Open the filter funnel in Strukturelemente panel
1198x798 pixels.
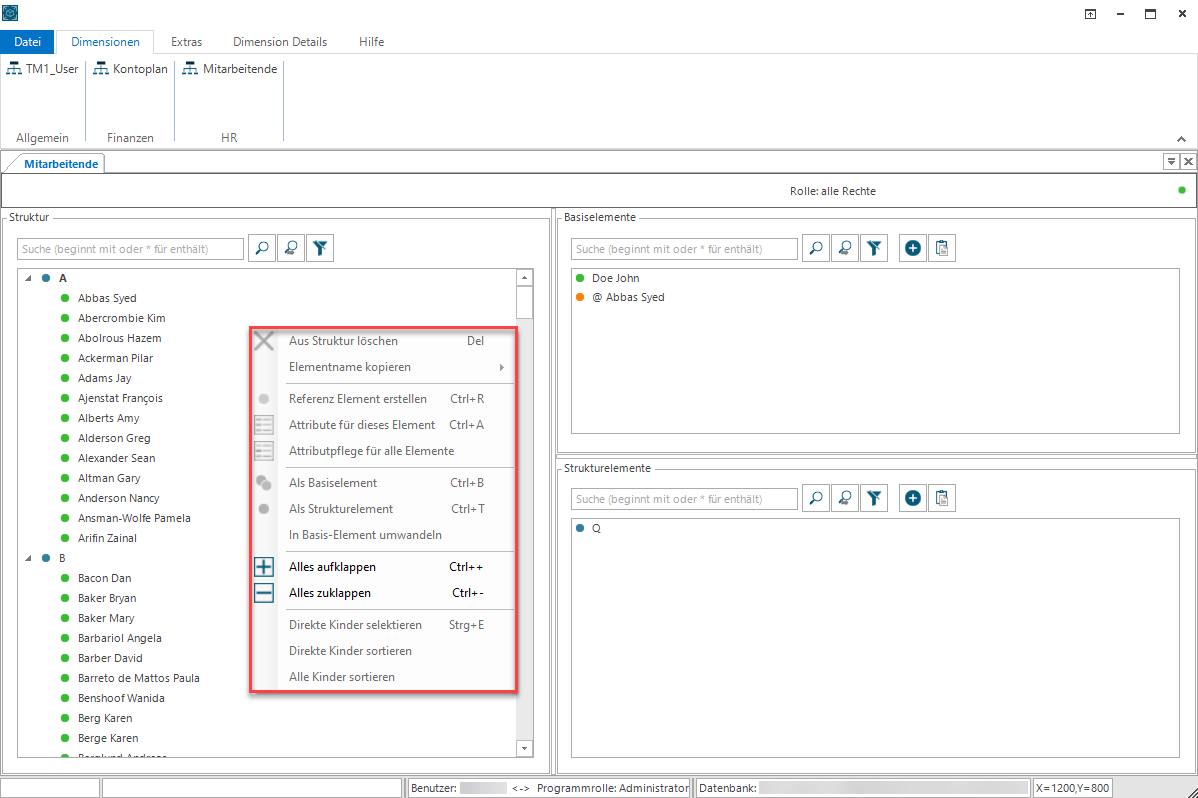coord(874,498)
